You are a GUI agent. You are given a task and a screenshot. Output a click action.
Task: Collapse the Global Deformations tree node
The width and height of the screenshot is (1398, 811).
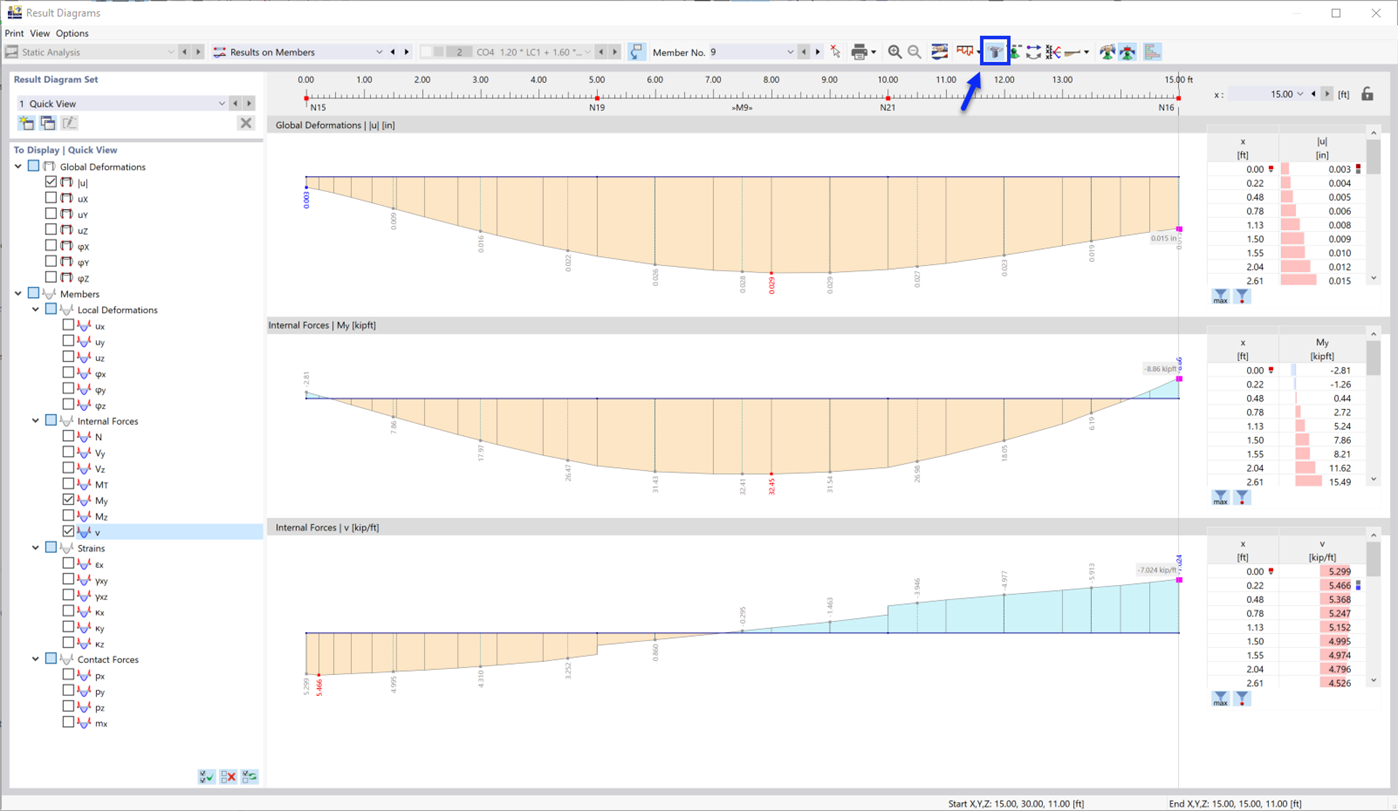point(19,167)
